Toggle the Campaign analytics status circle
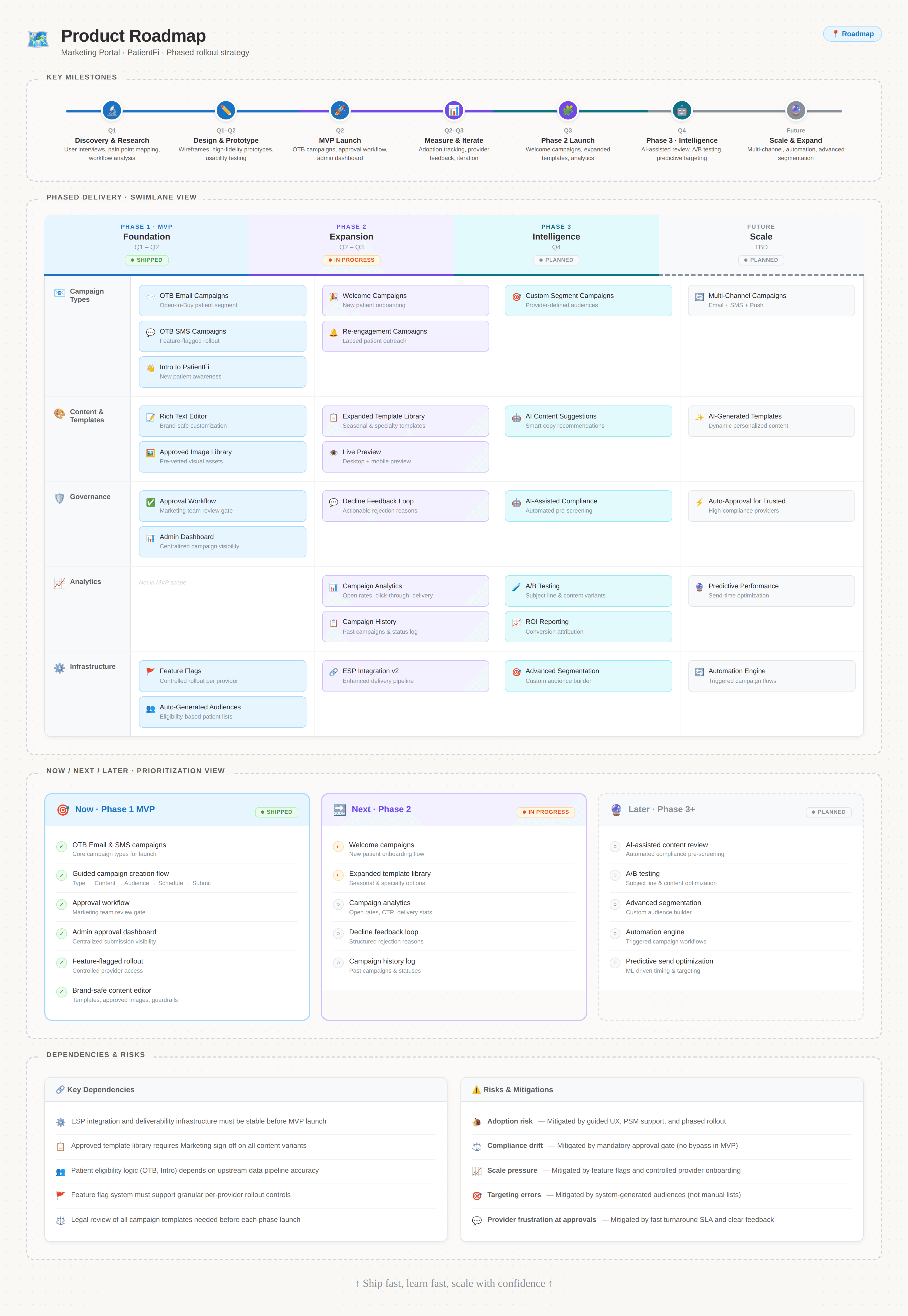The height and width of the screenshot is (1316, 908). [338, 904]
